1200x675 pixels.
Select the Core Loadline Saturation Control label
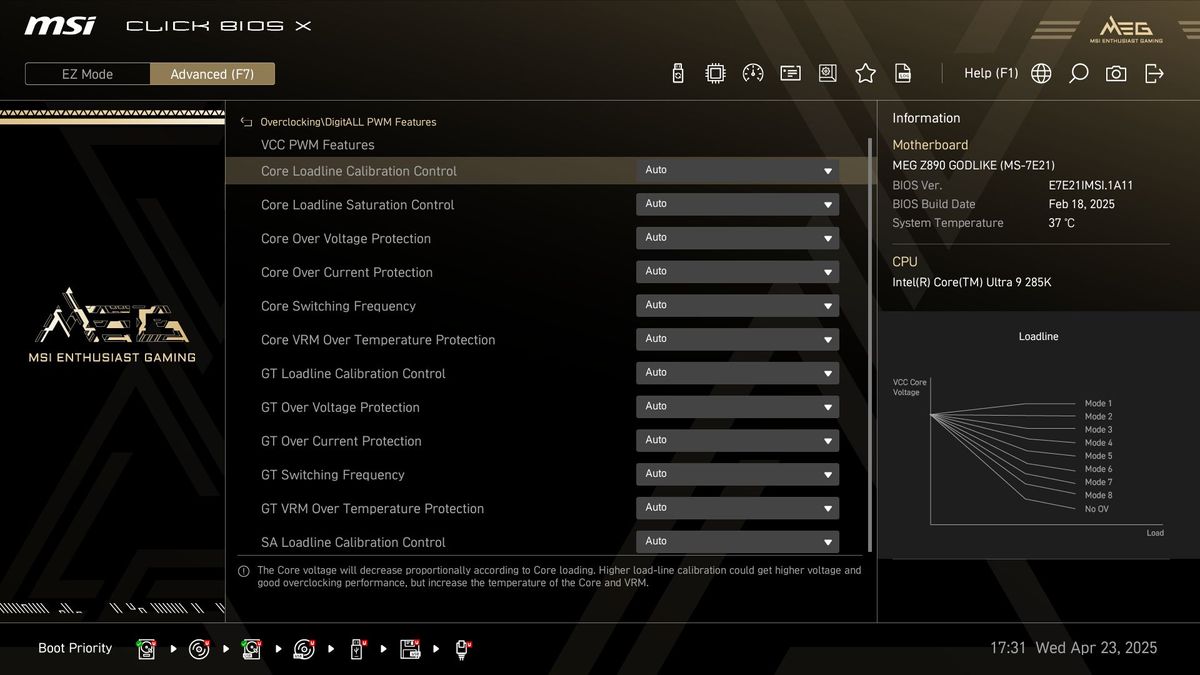(358, 205)
